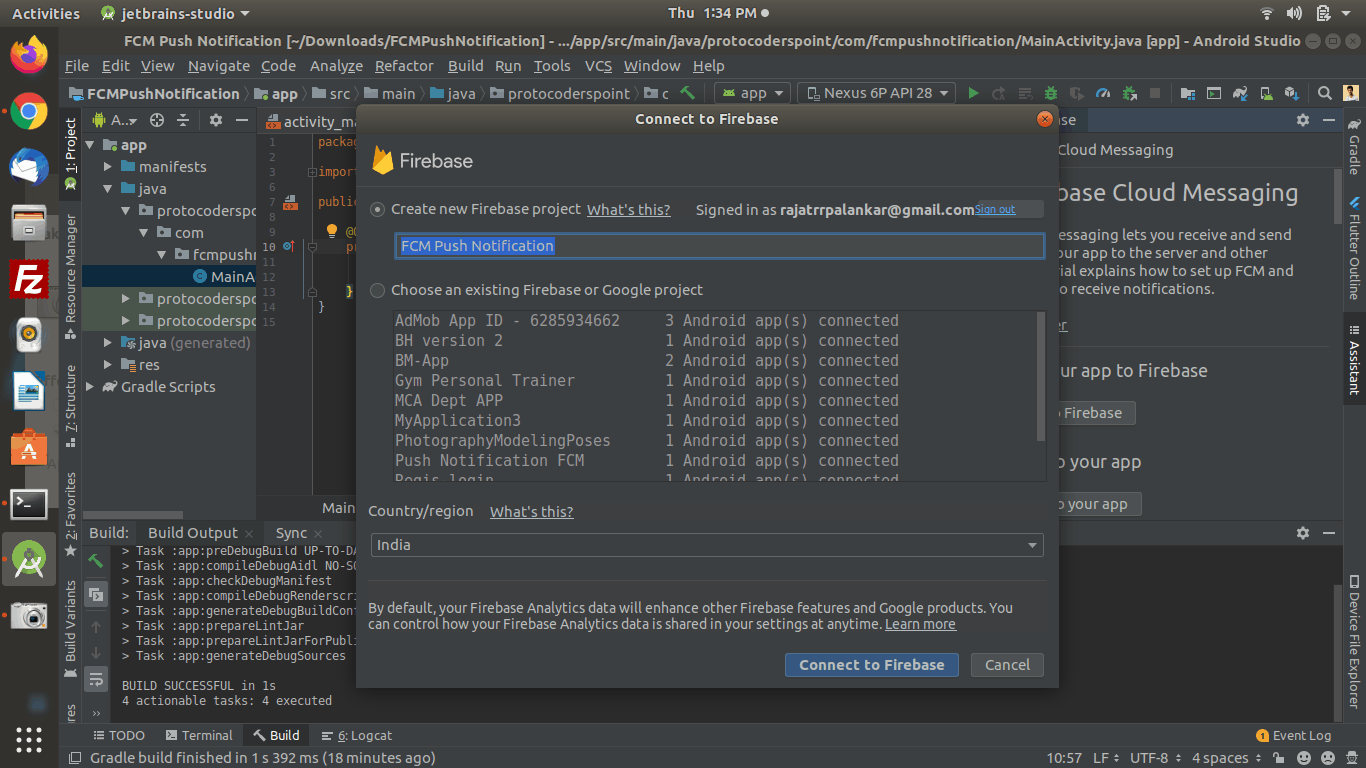
Task: Sync project with Gradle files
Action: point(1238,92)
